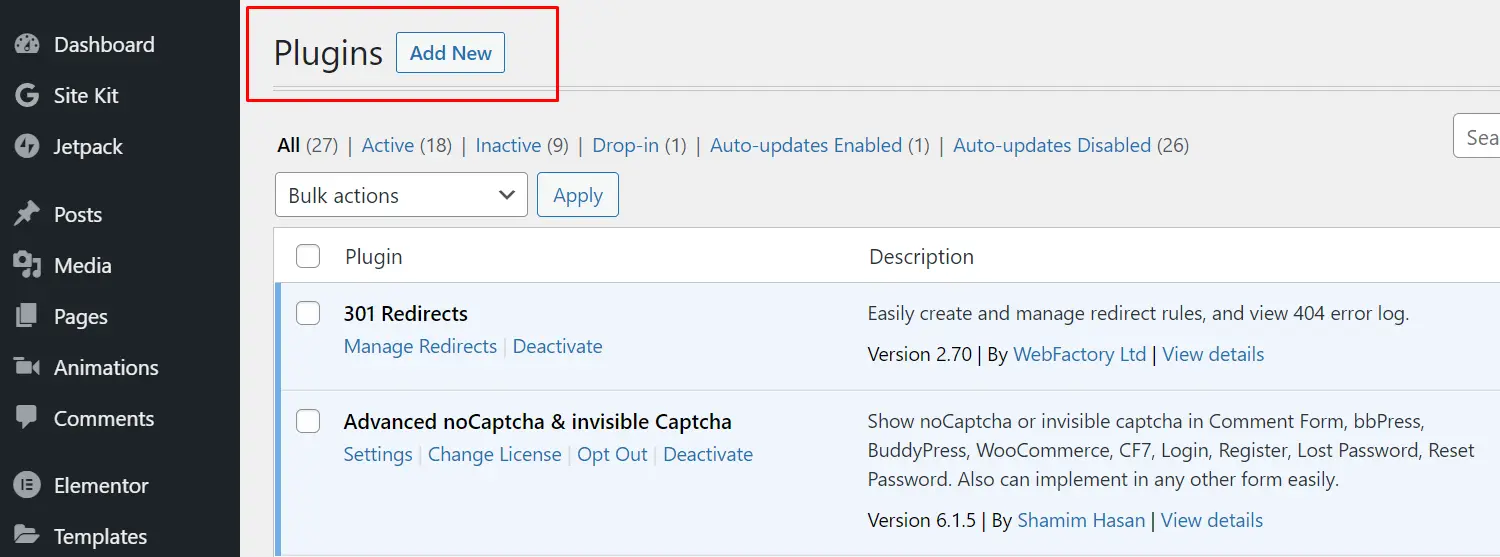Check the Advanced noCaptcha plugin checkbox
The image size is (1500, 557).
click(x=308, y=421)
